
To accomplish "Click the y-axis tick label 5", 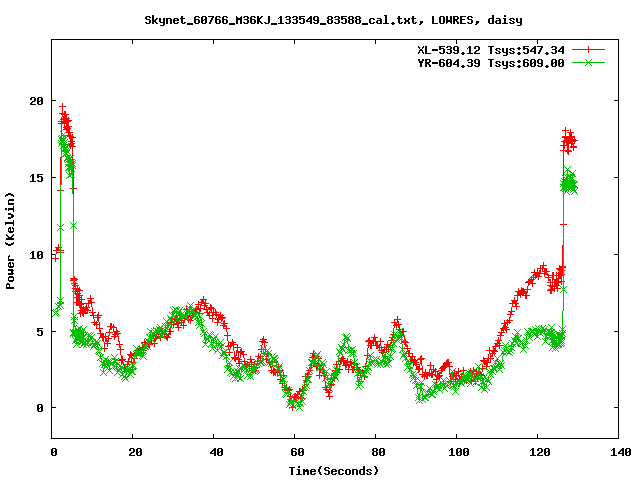I will click(40, 332).
